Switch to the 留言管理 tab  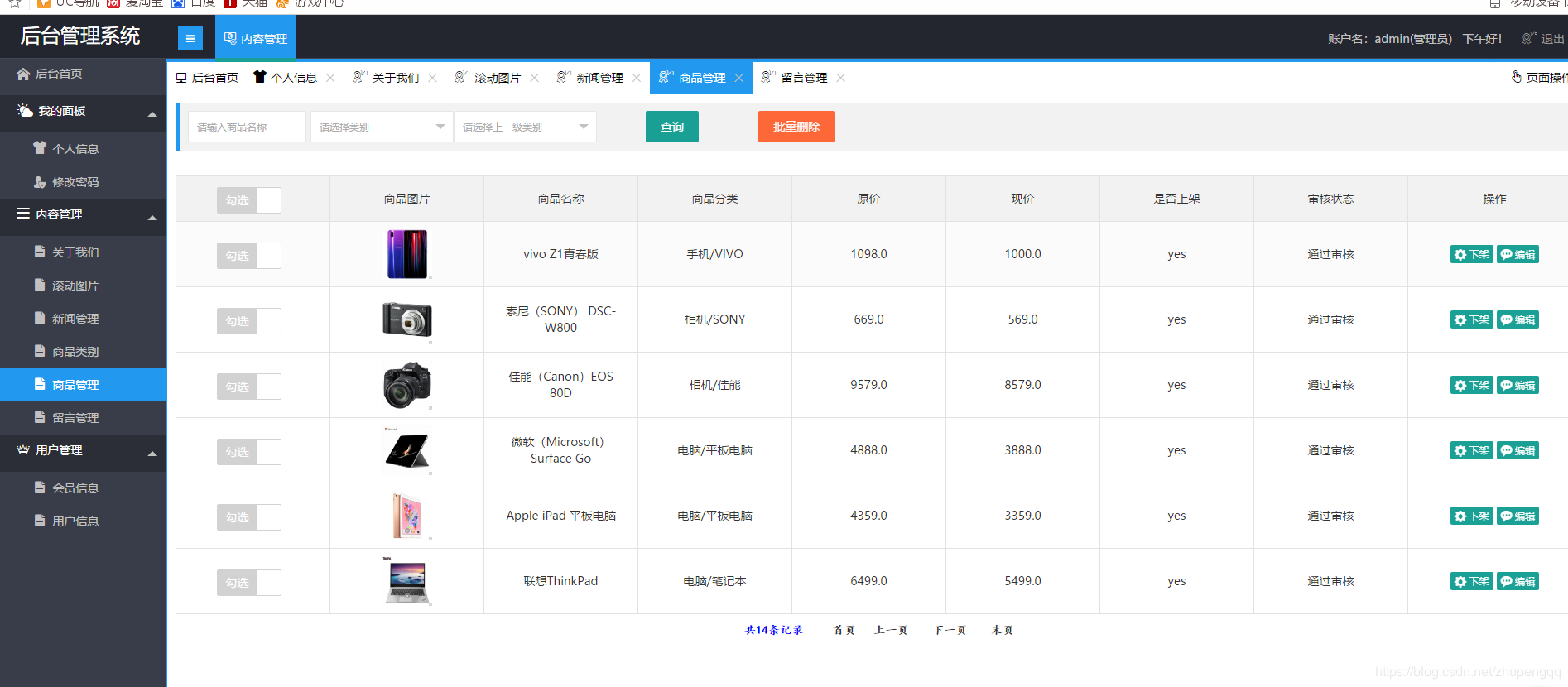click(803, 78)
